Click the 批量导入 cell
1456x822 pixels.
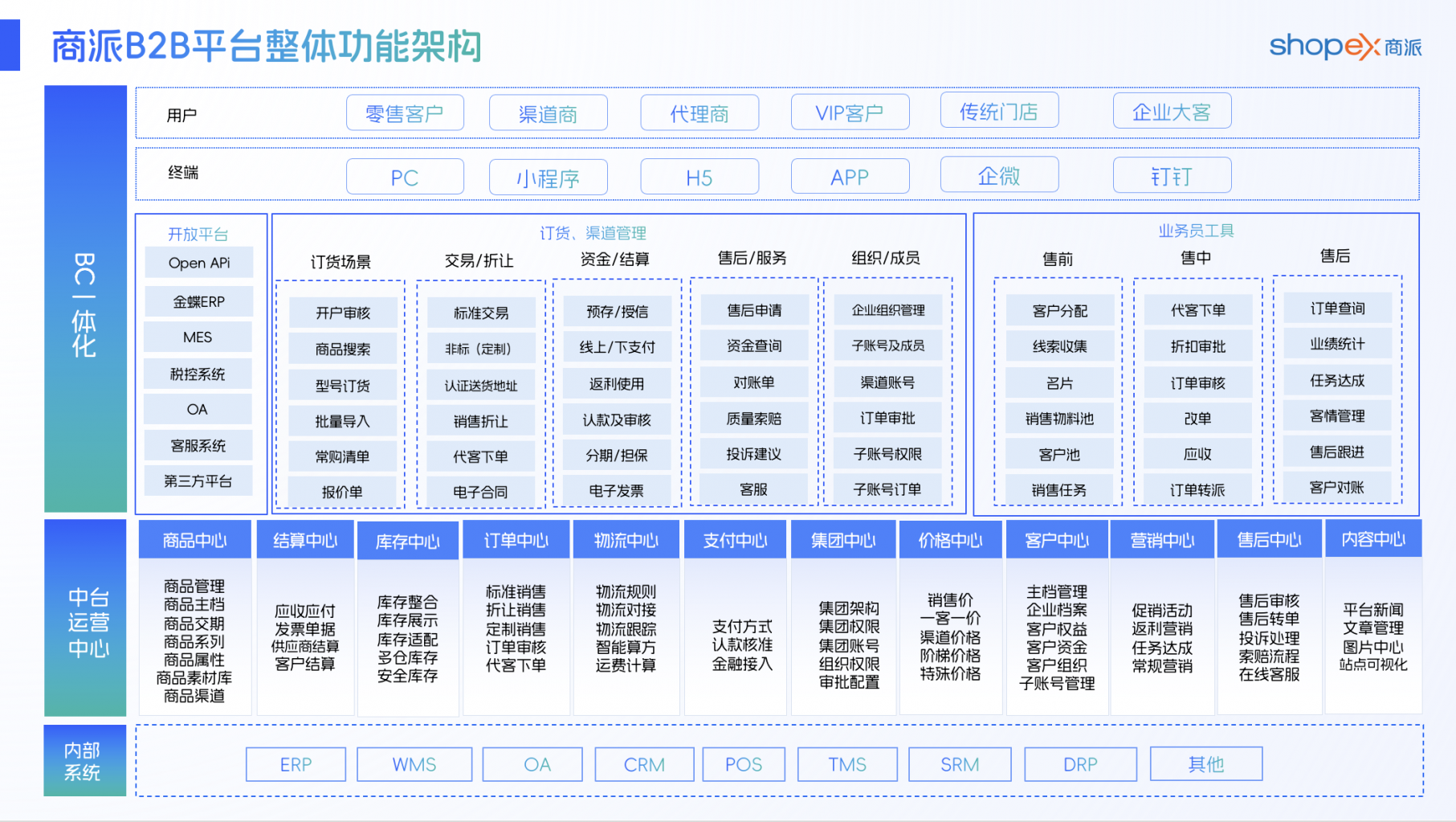[x=342, y=421]
